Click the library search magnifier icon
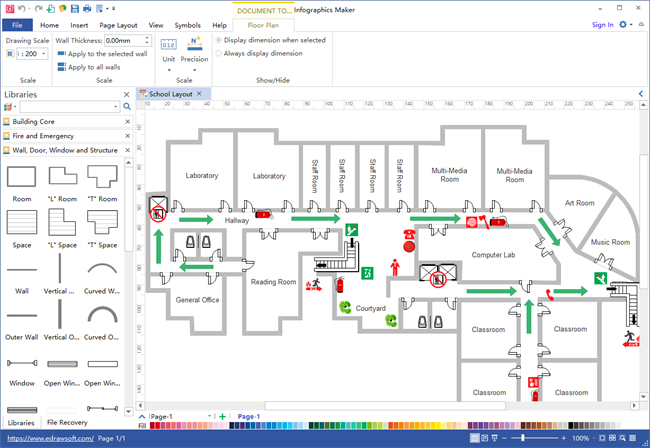 pyautogui.click(x=127, y=107)
